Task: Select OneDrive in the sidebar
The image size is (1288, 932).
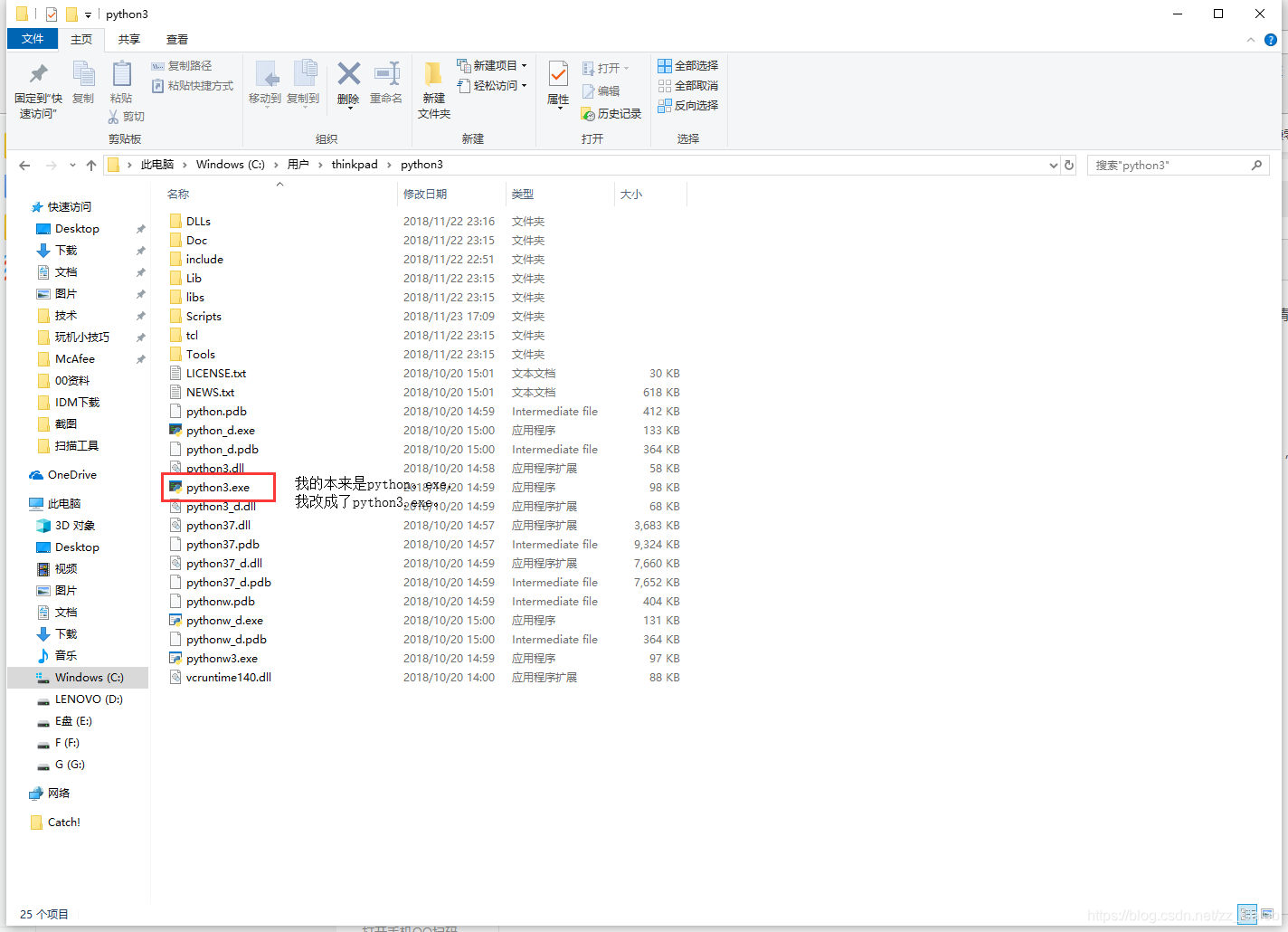Action: tap(72, 475)
